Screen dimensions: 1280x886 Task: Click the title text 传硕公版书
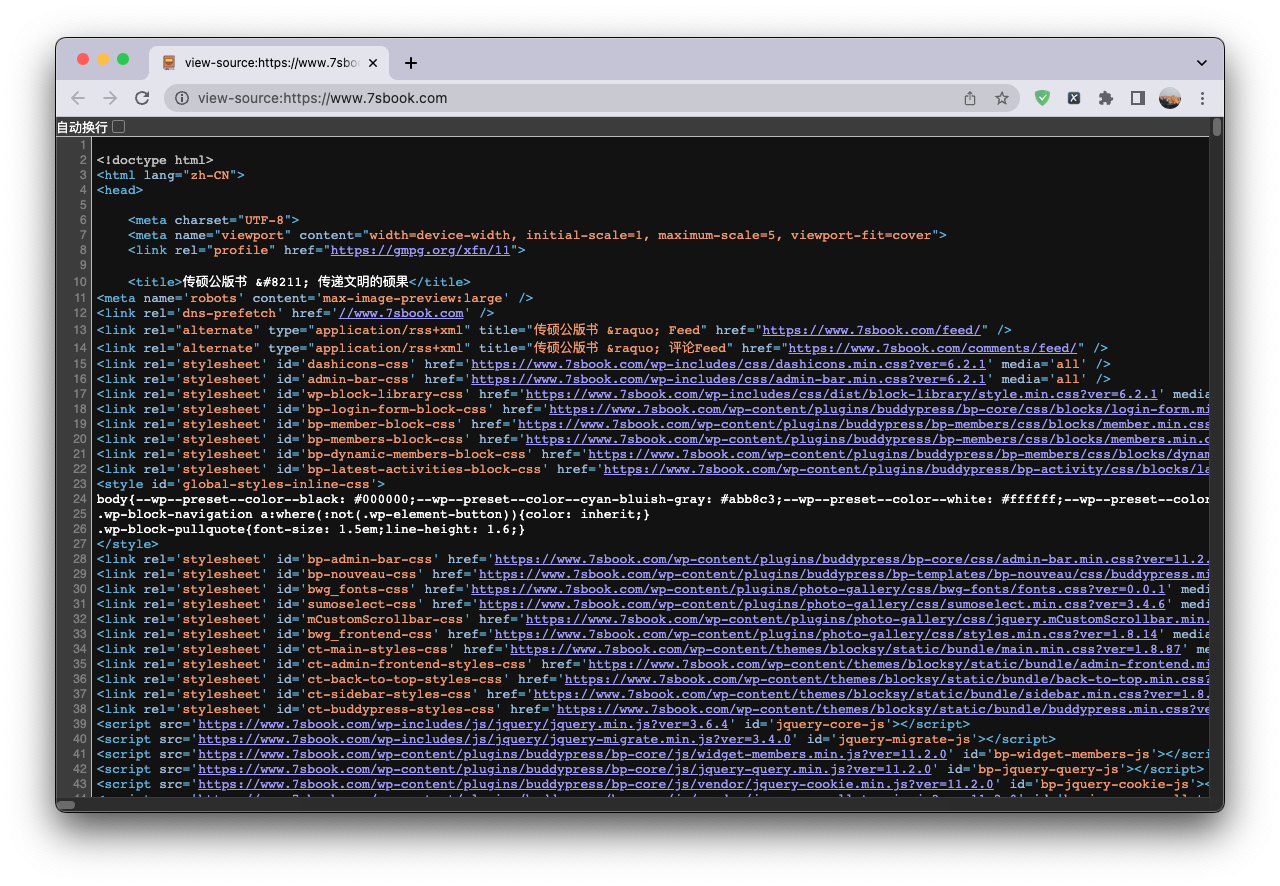[x=214, y=282]
